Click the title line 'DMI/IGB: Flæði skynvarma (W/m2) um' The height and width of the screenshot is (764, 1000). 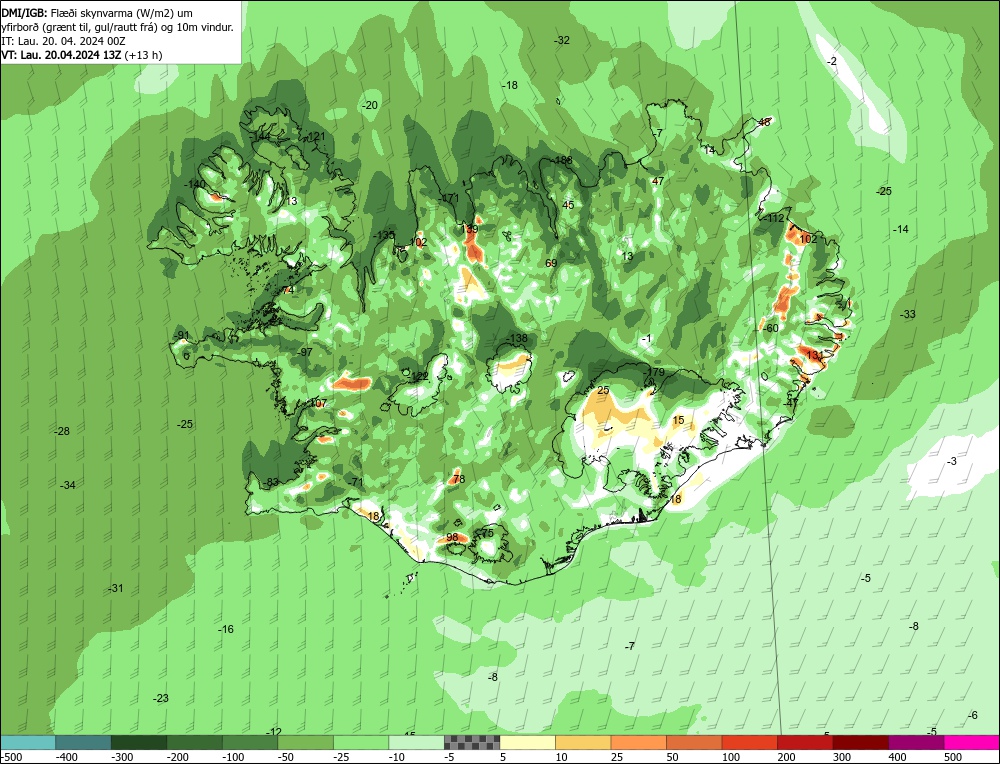point(97,13)
